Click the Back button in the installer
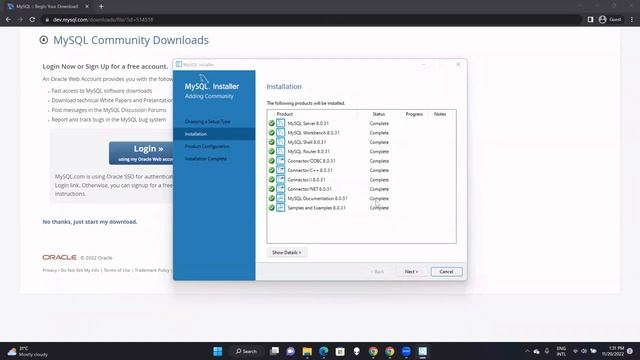 point(377,271)
